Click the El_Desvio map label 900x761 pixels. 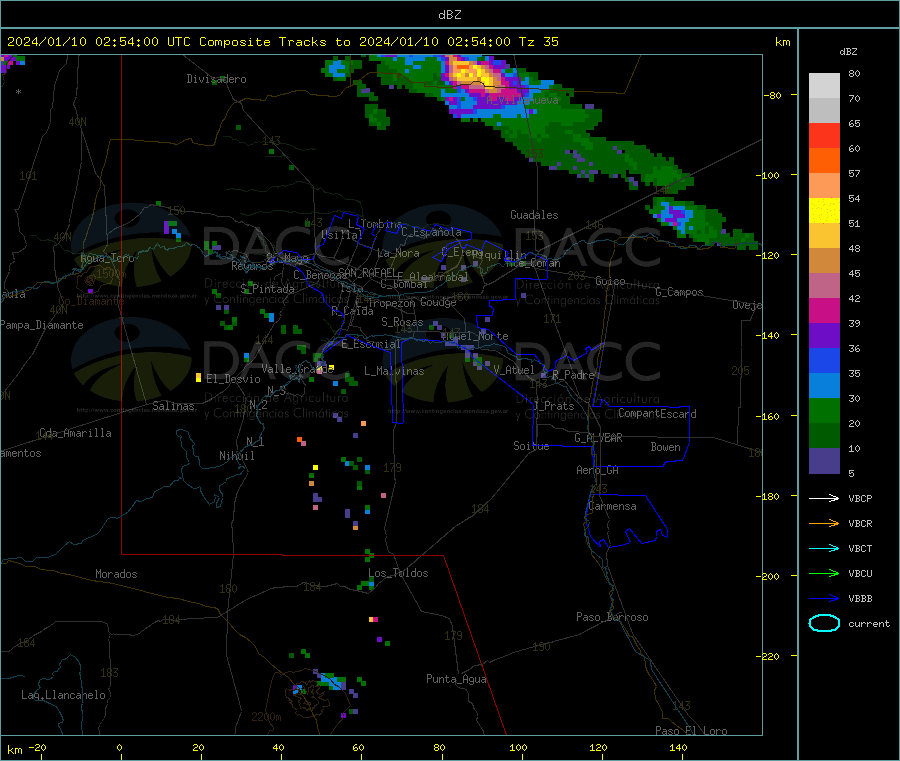pyautogui.click(x=233, y=379)
